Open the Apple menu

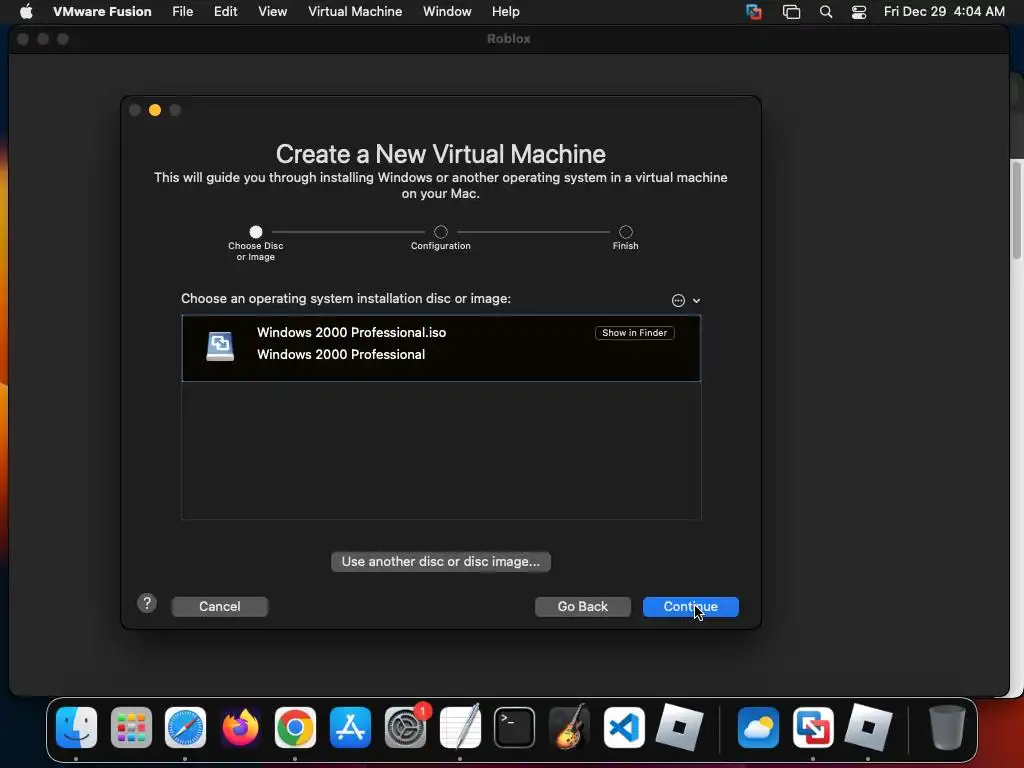click(26, 11)
